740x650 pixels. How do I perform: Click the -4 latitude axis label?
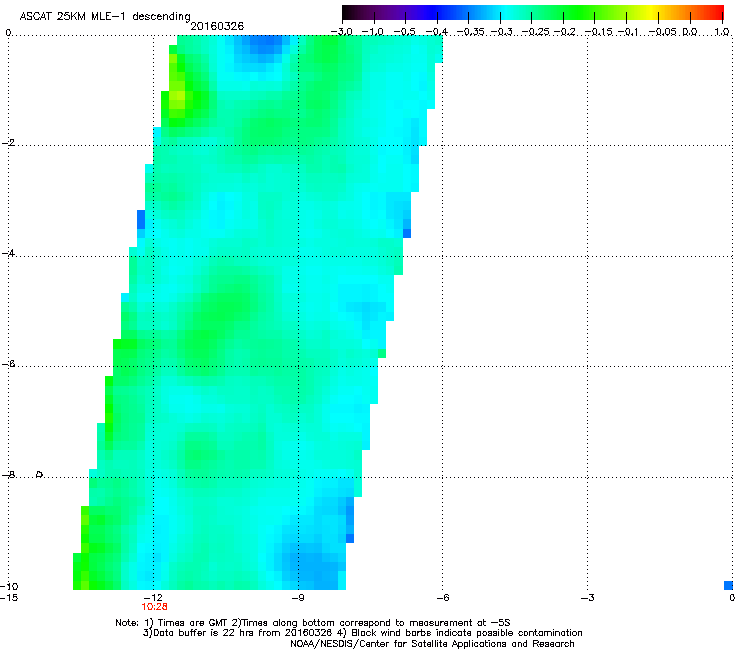tap(8, 253)
